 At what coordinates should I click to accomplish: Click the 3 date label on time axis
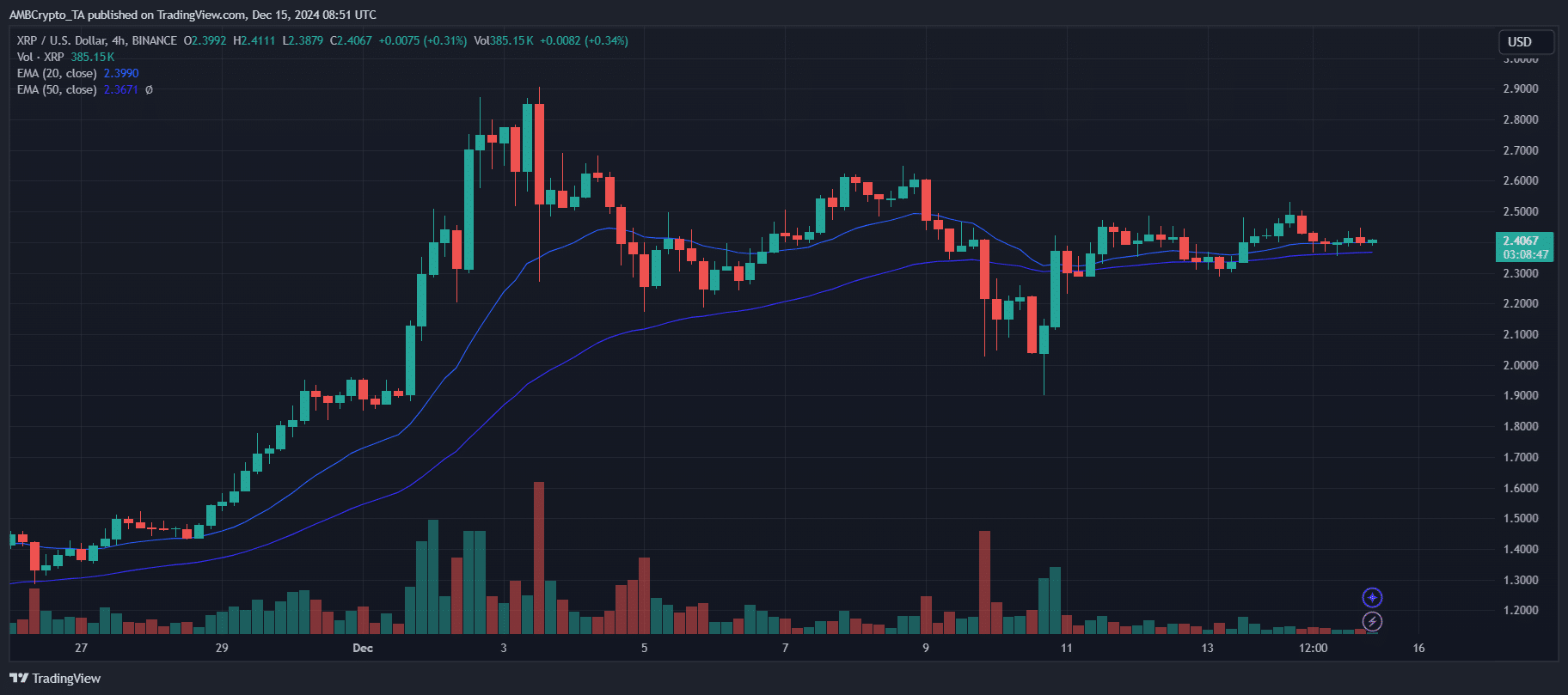click(x=504, y=648)
